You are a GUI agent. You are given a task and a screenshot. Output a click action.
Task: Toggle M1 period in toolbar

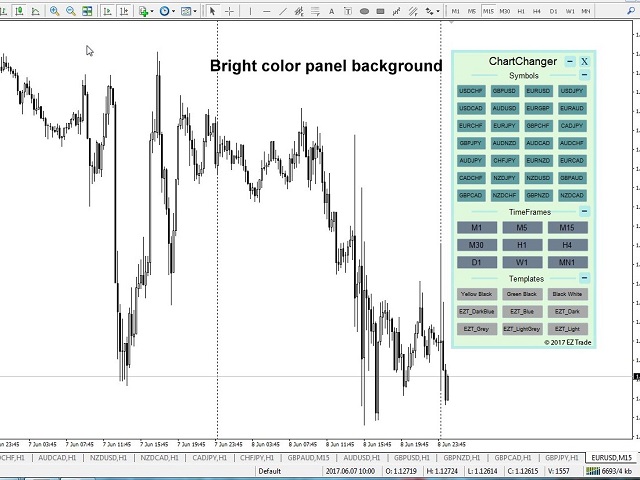point(456,11)
